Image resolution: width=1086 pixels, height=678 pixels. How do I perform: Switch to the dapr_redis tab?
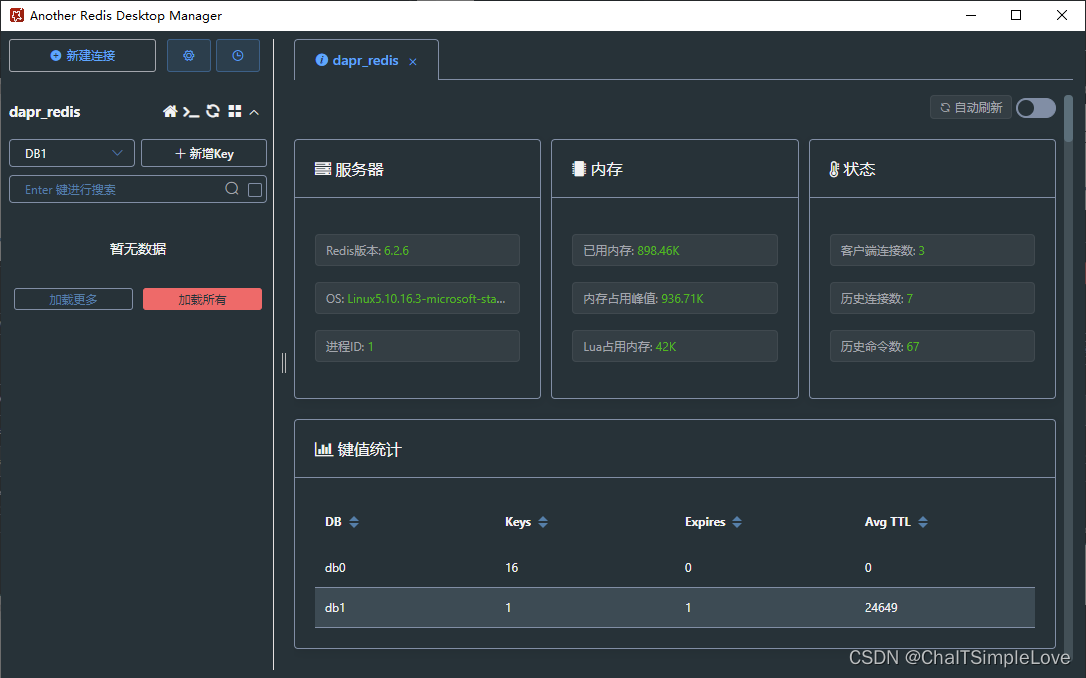coord(365,60)
